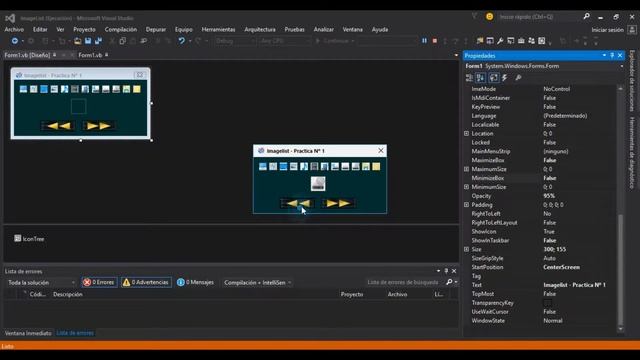This screenshot has width=640, height=360.
Task: Click the toolbox icon in the main toolbar
Action: [521, 41]
